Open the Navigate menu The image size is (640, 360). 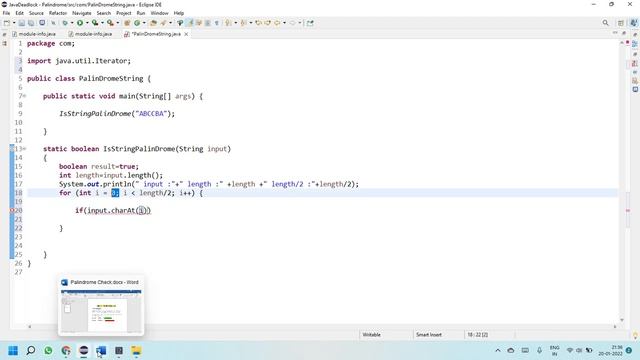82,13
